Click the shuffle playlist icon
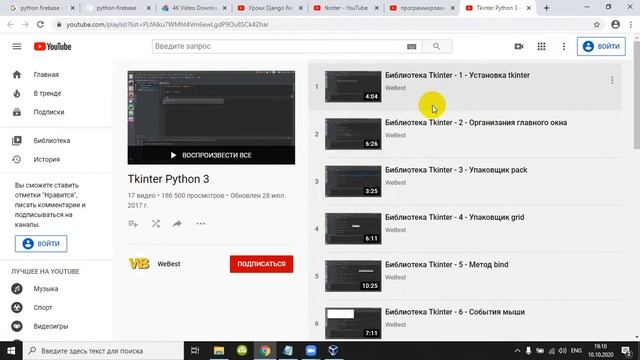This screenshot has width=640, height=360. pos(156,224)
